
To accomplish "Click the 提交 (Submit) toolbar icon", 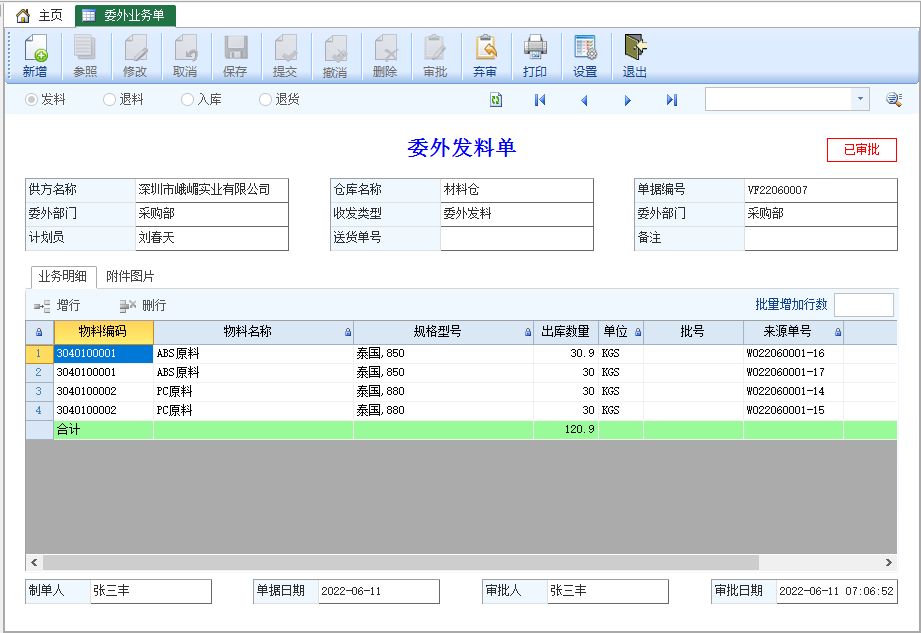I will pos(285,55).
